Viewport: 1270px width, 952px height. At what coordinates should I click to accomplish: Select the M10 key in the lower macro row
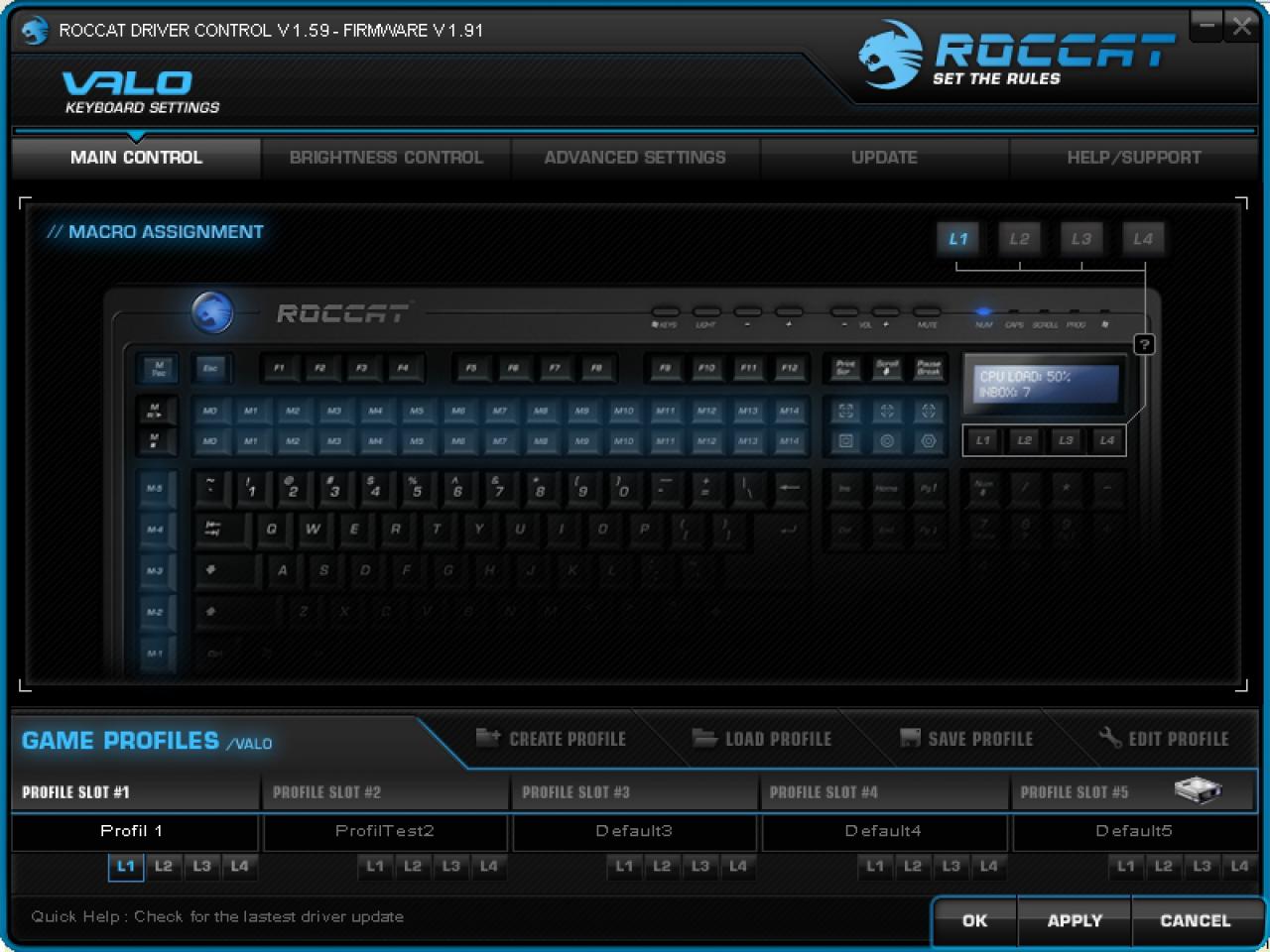pos(623,440)
